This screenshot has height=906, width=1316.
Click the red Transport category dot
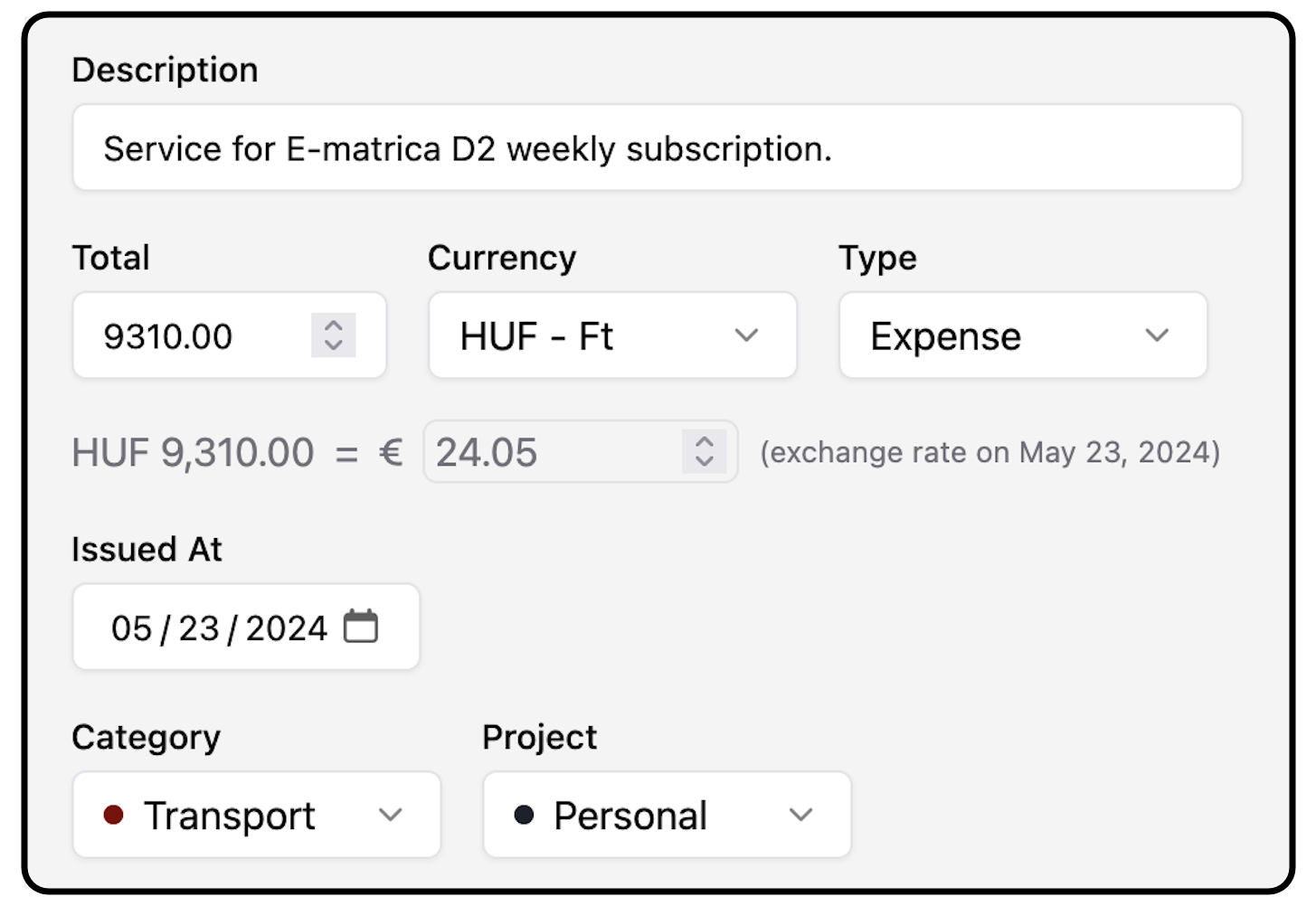click(x=114, y=815)
